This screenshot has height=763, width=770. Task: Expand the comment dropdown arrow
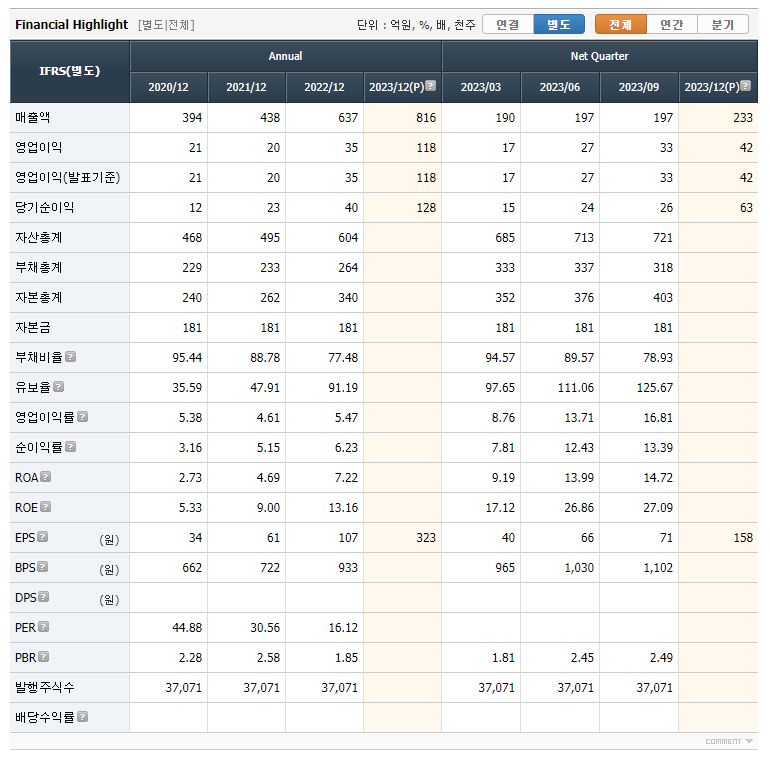749,741
